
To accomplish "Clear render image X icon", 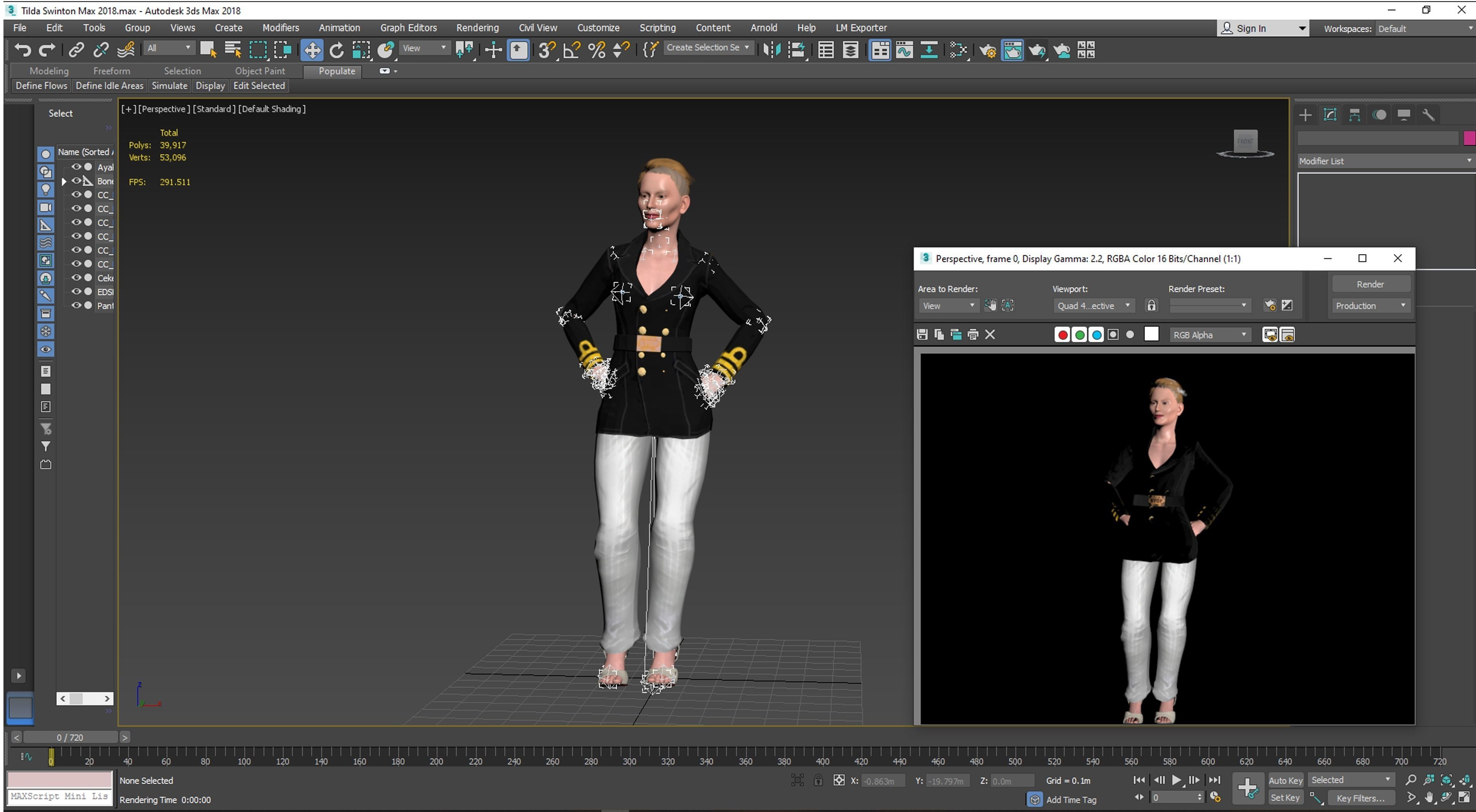I will 990,334.
